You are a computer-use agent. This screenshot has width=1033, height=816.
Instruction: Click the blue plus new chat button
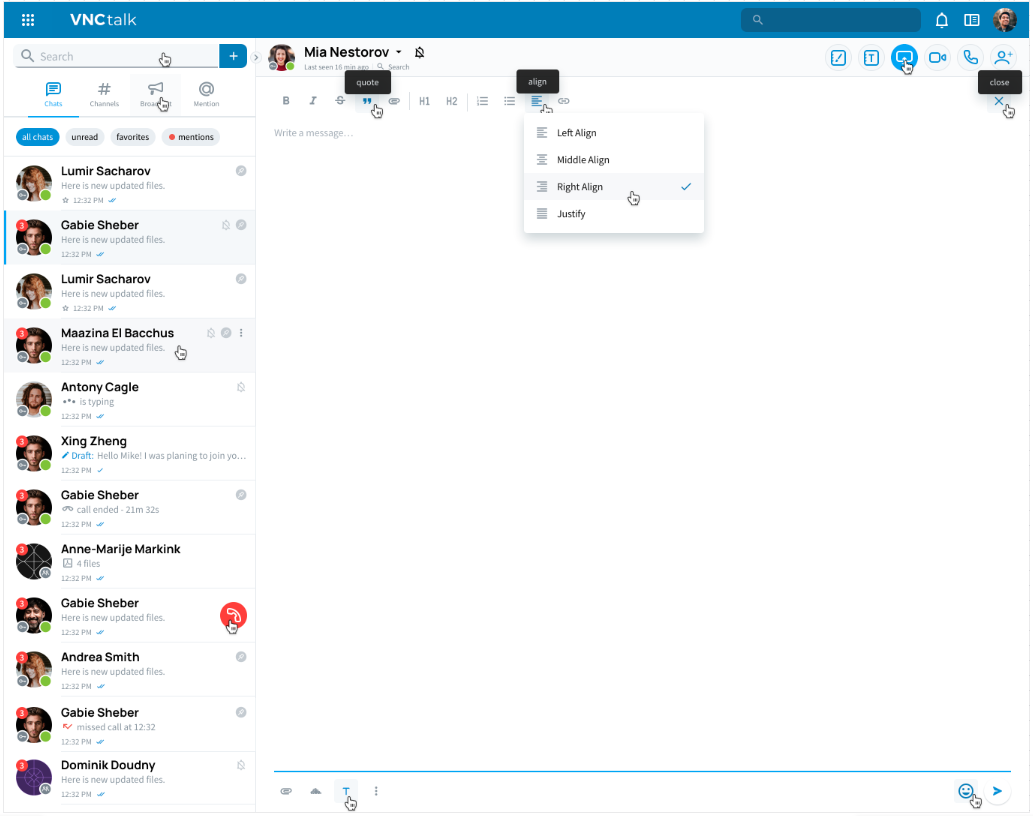[x=233, y=56]
